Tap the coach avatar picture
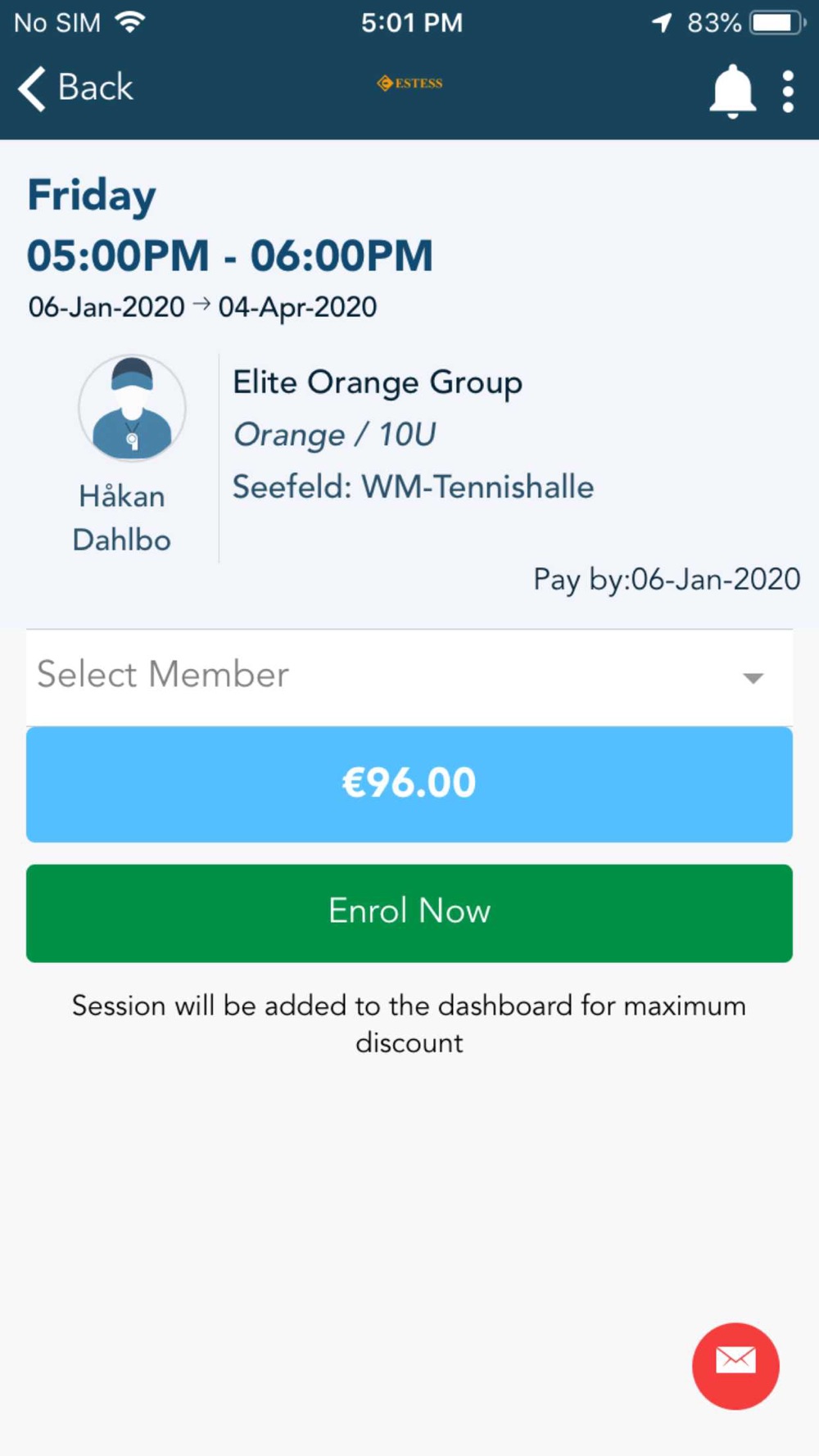 tap(132, 408)
